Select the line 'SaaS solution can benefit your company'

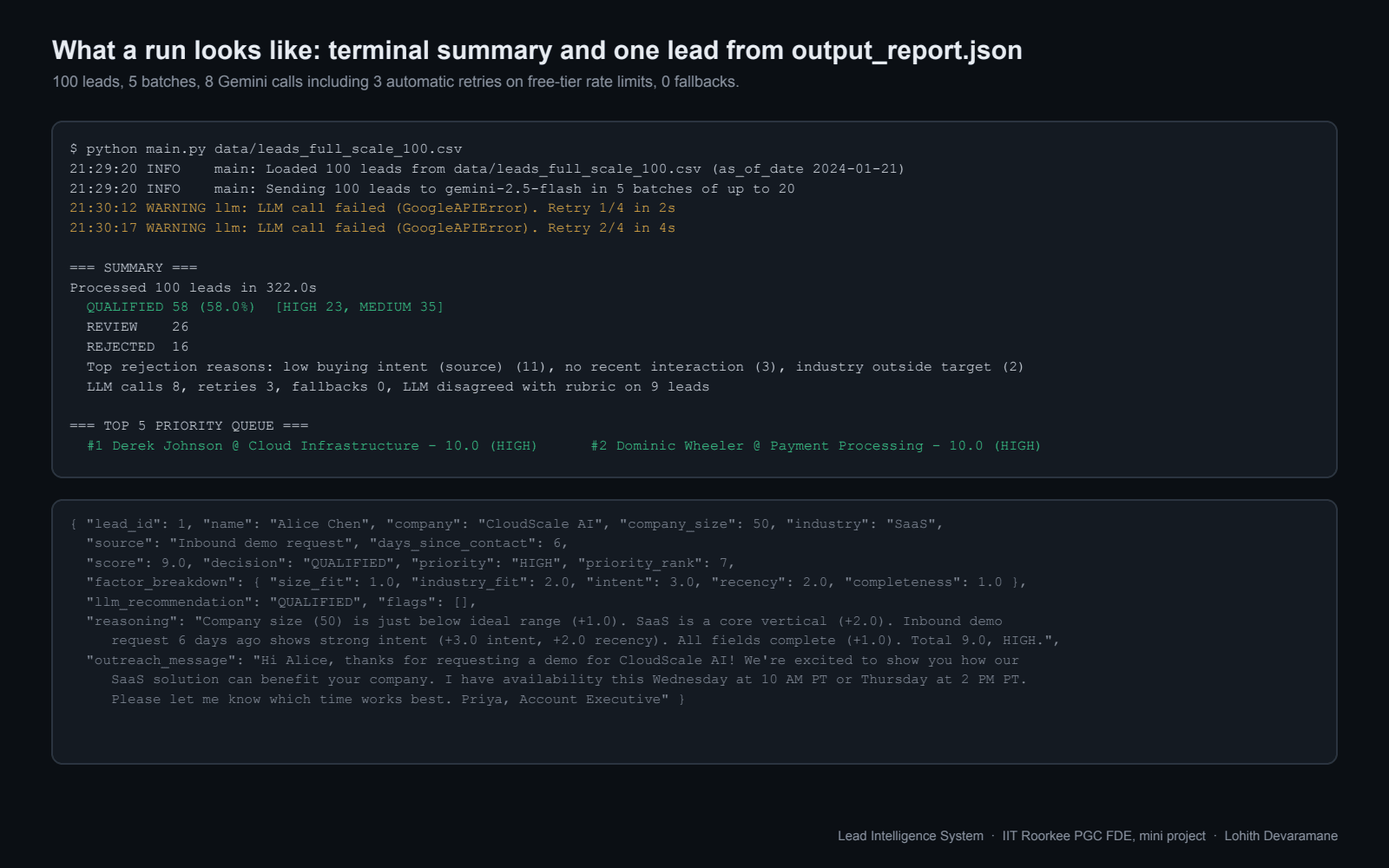pyautogui.click(x=569, y=680)
